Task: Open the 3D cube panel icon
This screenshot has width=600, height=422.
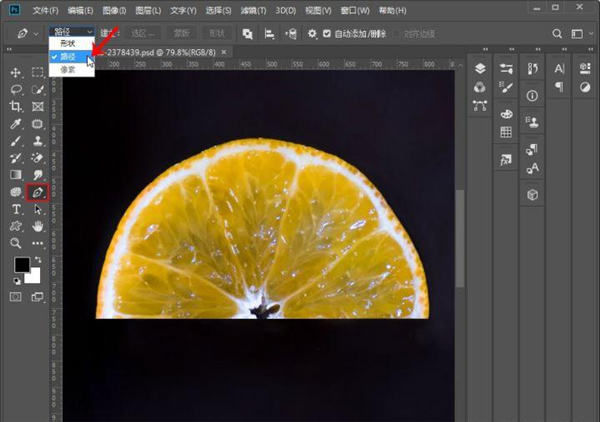Action: point(533,195)
